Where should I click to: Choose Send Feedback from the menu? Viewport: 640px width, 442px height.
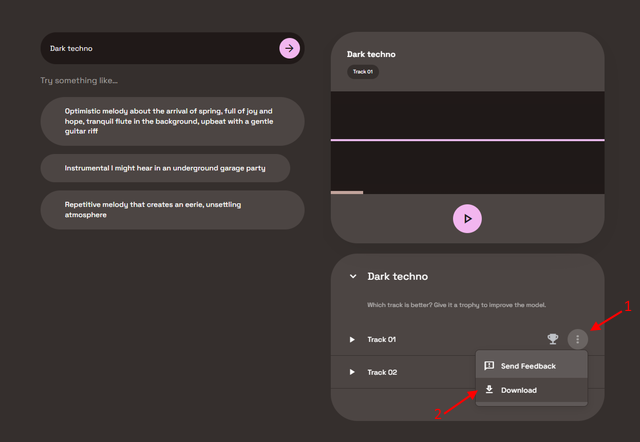coord(531,366)
